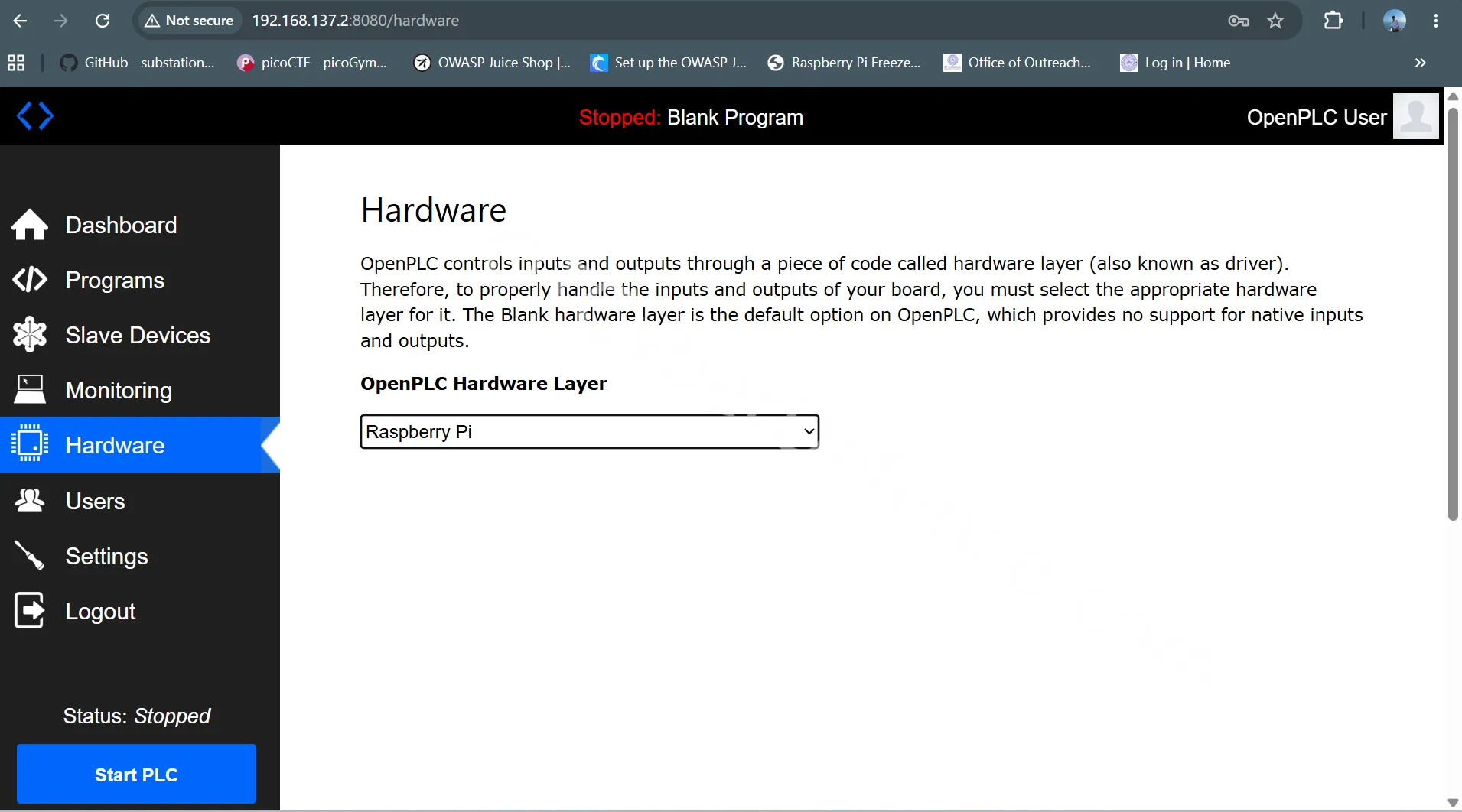The width and height of the screenshot is (1462, 812).
Task: Open Log in | Home bookmark
Action: 1176,63
